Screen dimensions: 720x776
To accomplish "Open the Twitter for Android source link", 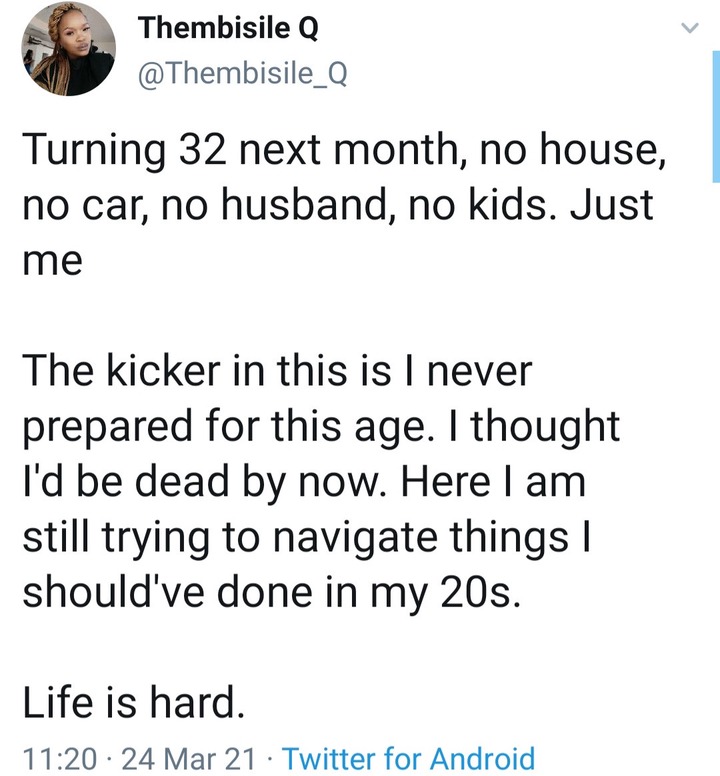I will coord(408,758).
